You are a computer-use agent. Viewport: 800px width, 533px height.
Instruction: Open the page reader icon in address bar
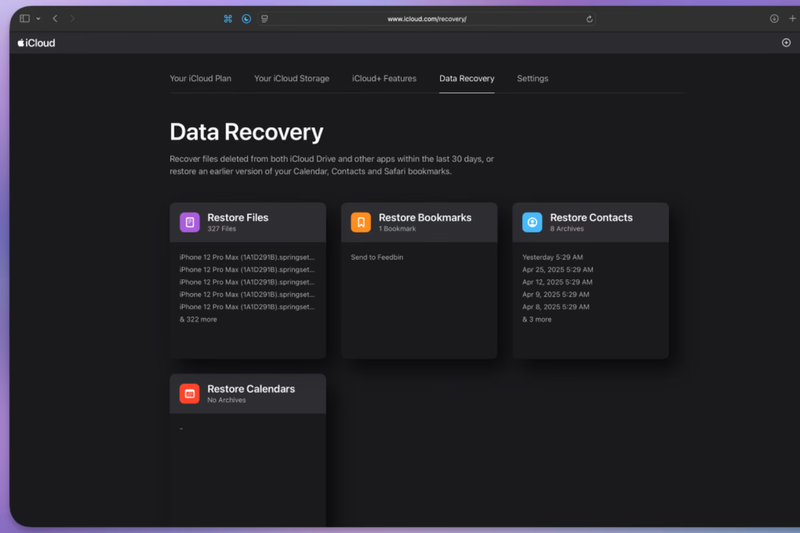[265, 19]
